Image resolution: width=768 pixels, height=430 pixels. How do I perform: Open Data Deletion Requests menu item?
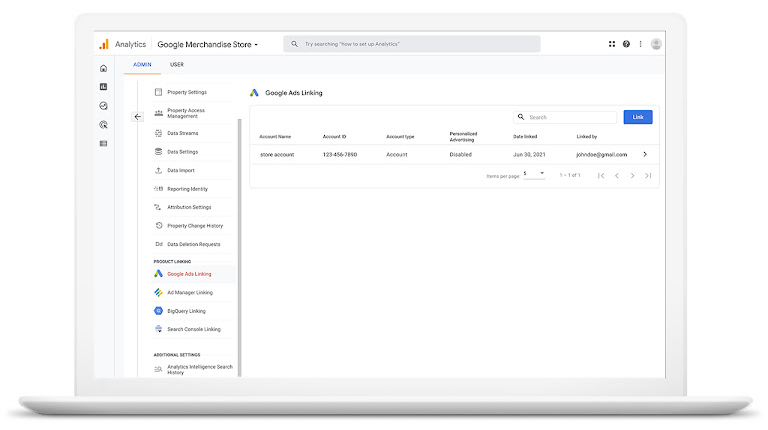point(192,244)
